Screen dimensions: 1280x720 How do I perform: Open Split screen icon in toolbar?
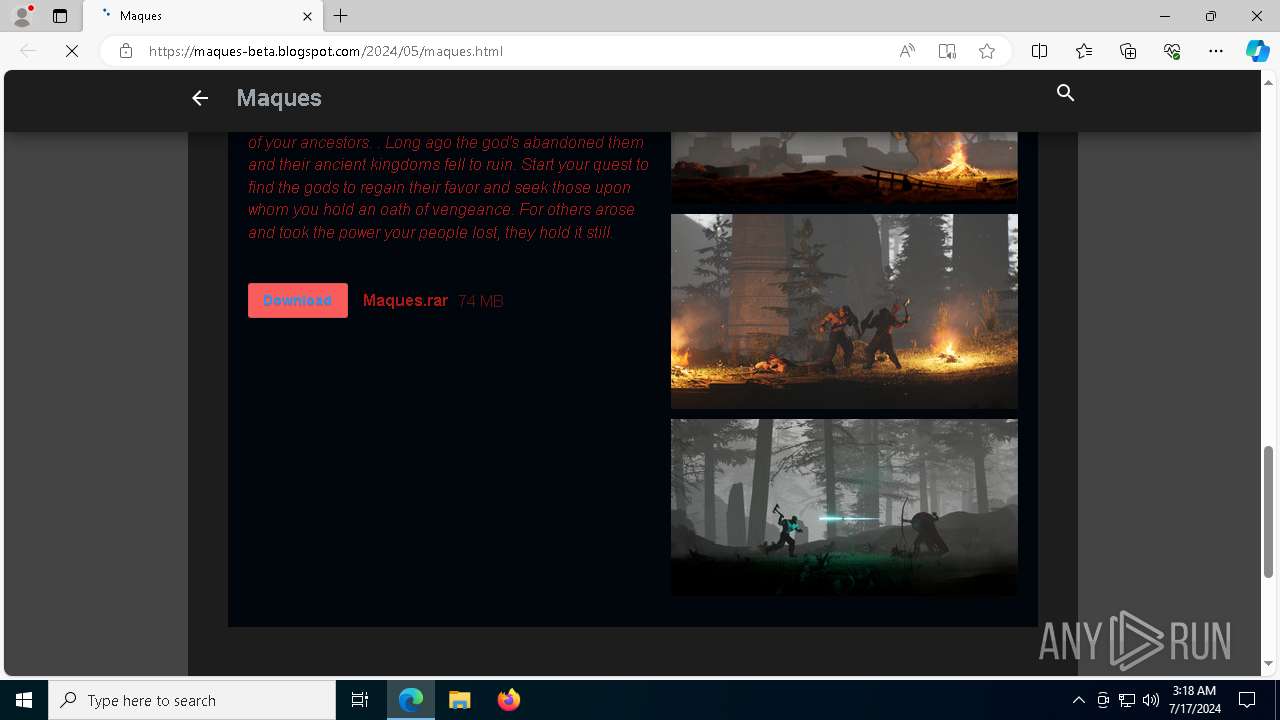1040,51
